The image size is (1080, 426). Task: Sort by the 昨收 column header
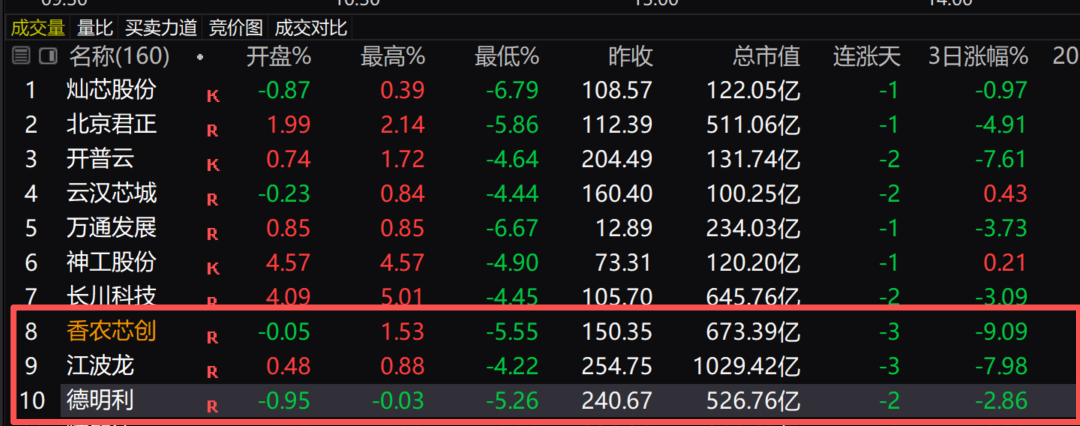[x=630, y=57]
